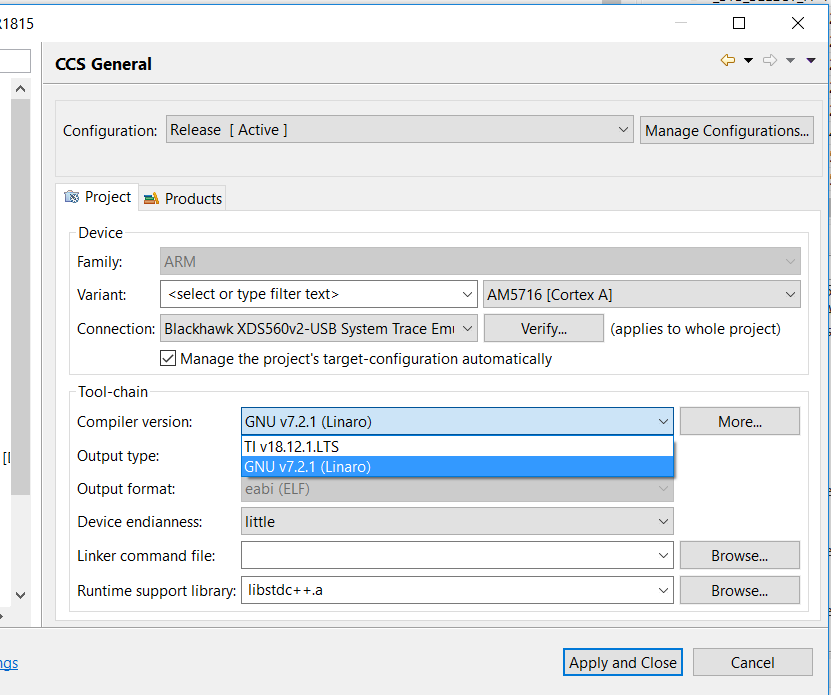831x695 pixels.
Task: Toggle Manage target-configuration automatically checkbox
Action: [x=168, y=358]
